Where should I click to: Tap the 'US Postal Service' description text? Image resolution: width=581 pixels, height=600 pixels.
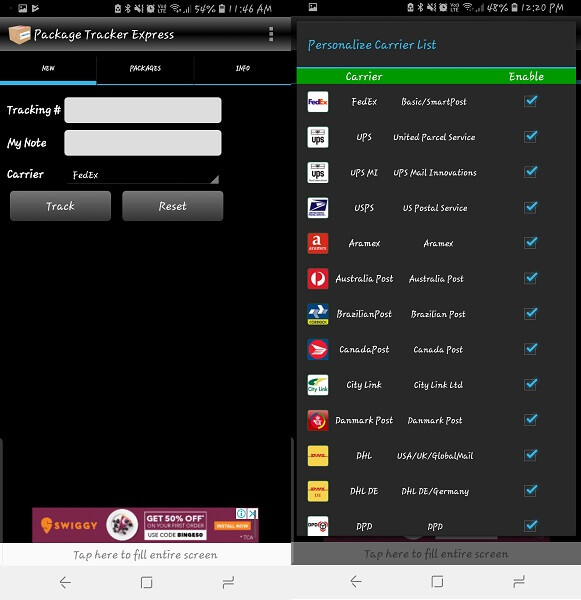click(435, 208)
